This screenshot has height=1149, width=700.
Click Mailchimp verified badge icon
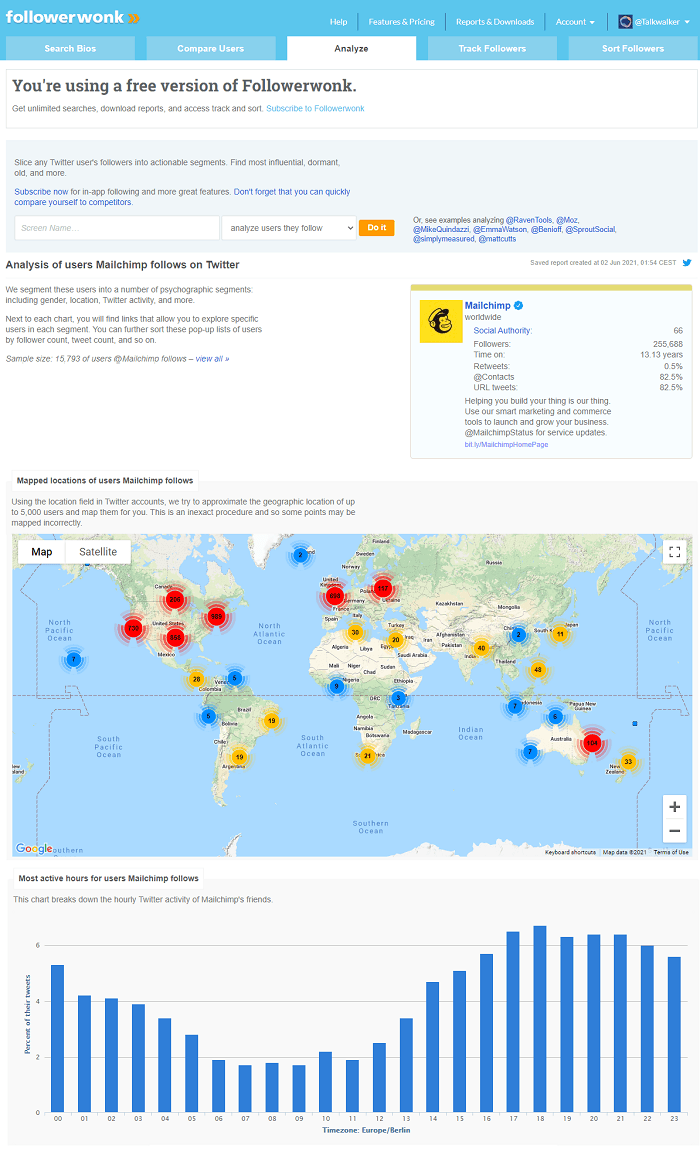tap(518, 306)
